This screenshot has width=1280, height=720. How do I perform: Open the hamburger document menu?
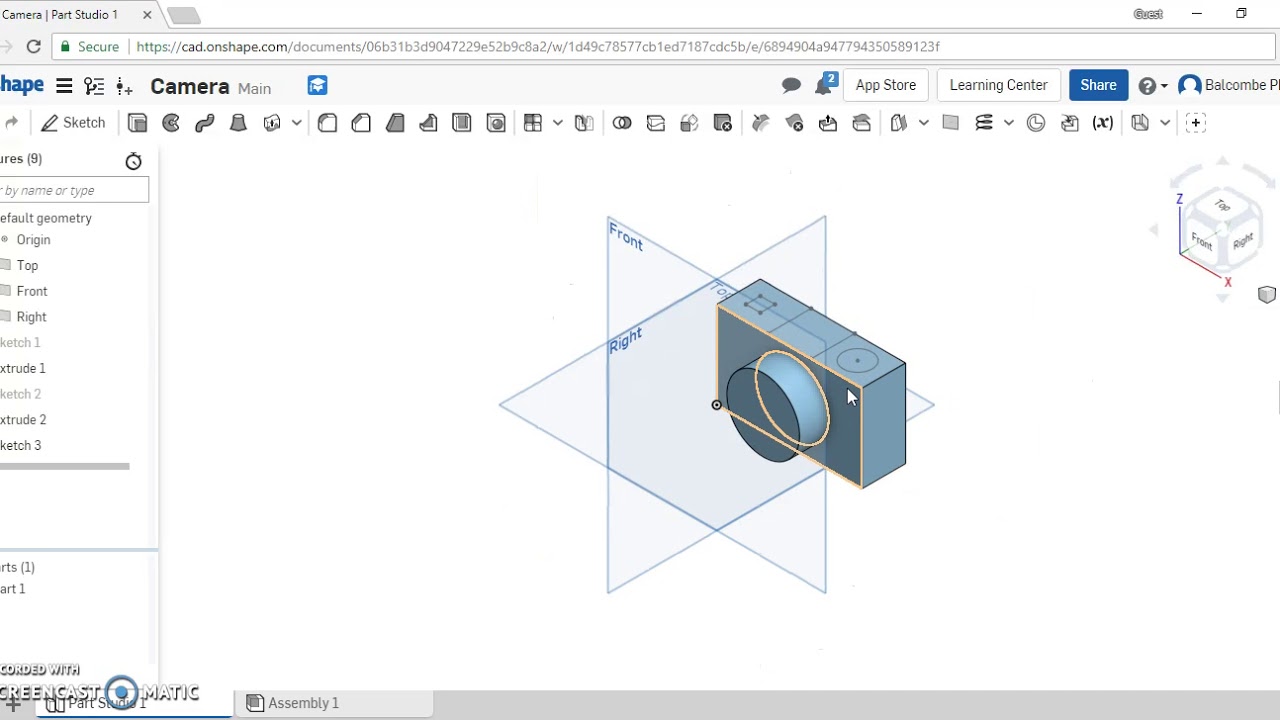64,86
